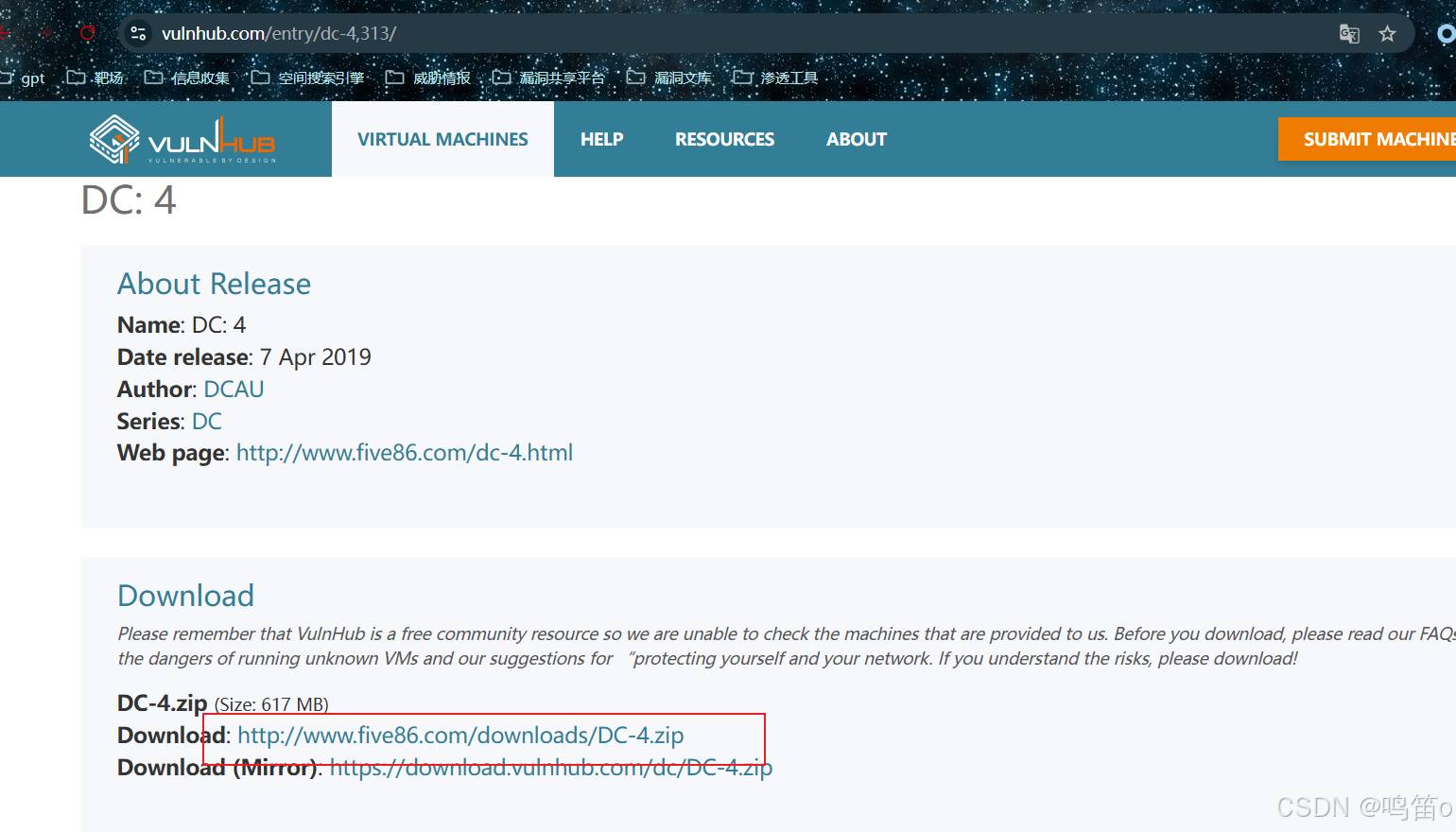The image size is (1456, 832).
Task: Click the 'Date release: 7 Apr 2019' text
Action: (x=244, y=356)
